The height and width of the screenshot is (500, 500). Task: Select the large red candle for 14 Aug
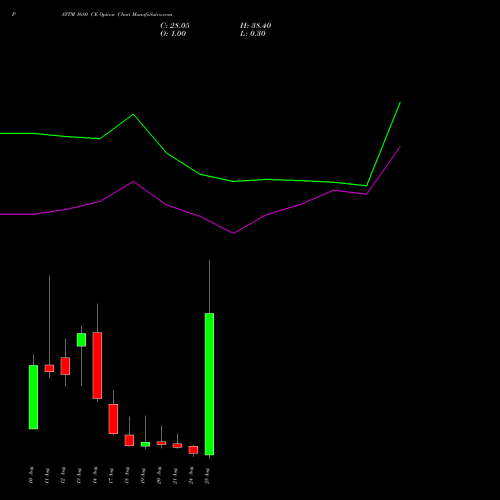[97, 365]
